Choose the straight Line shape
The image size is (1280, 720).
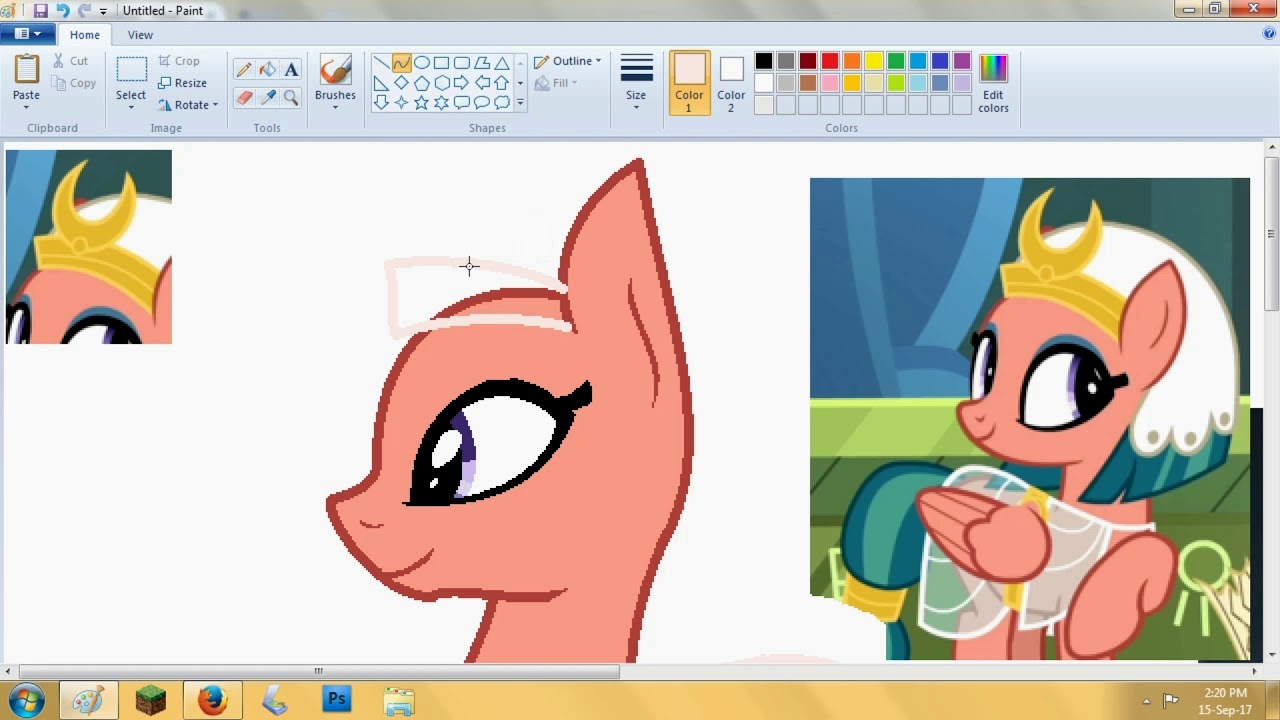coord(381,63)
